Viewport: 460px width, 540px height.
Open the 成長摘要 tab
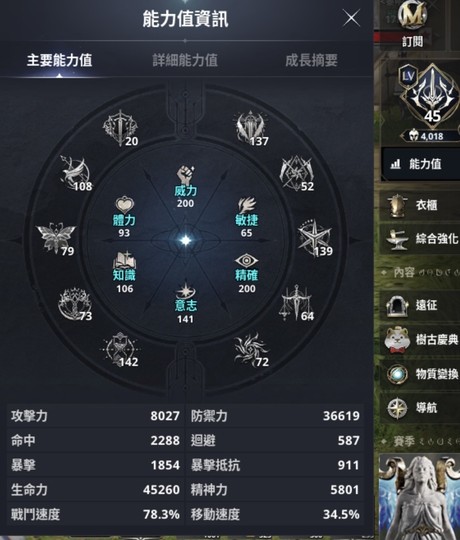311,60
